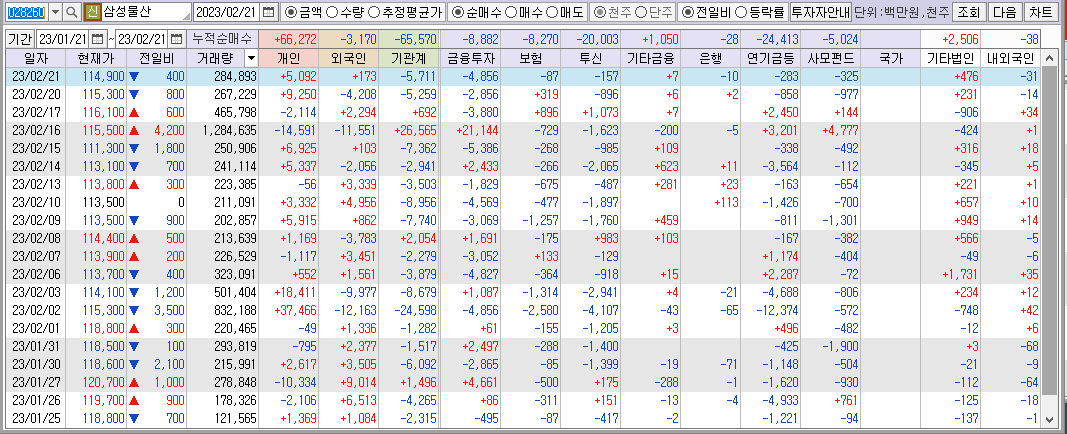
Task: Open the 차트 chart button
Action: click(x=1040, y=12)
